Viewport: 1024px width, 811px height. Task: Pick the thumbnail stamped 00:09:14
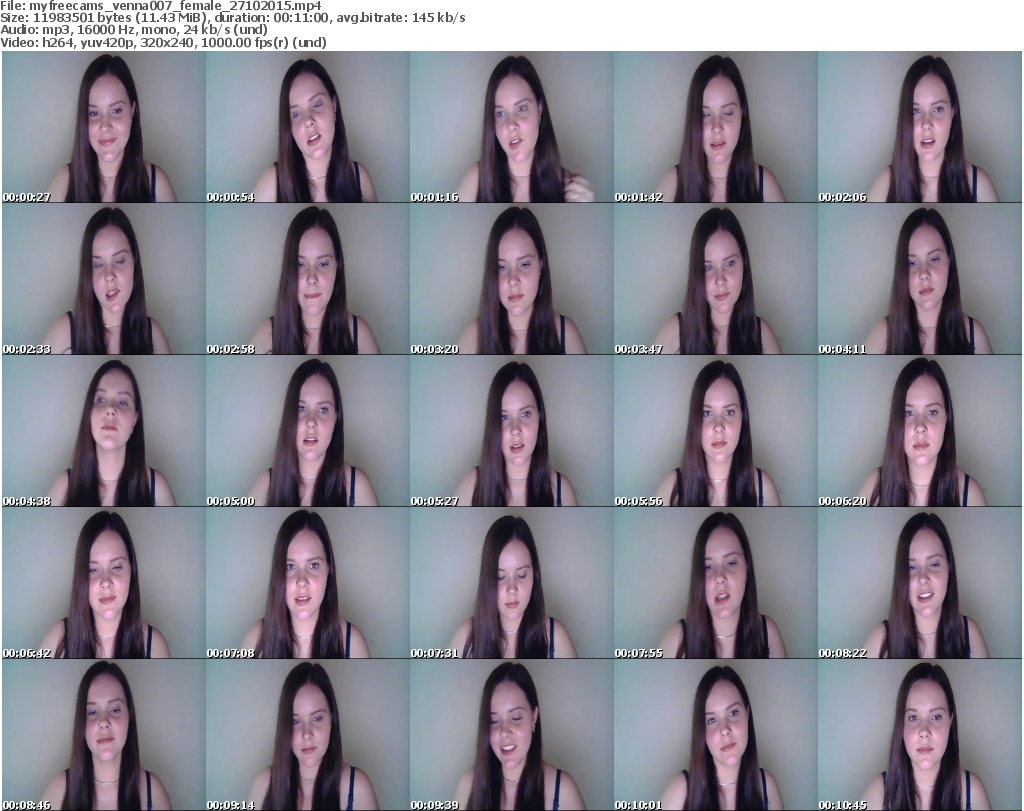[308, 735]
